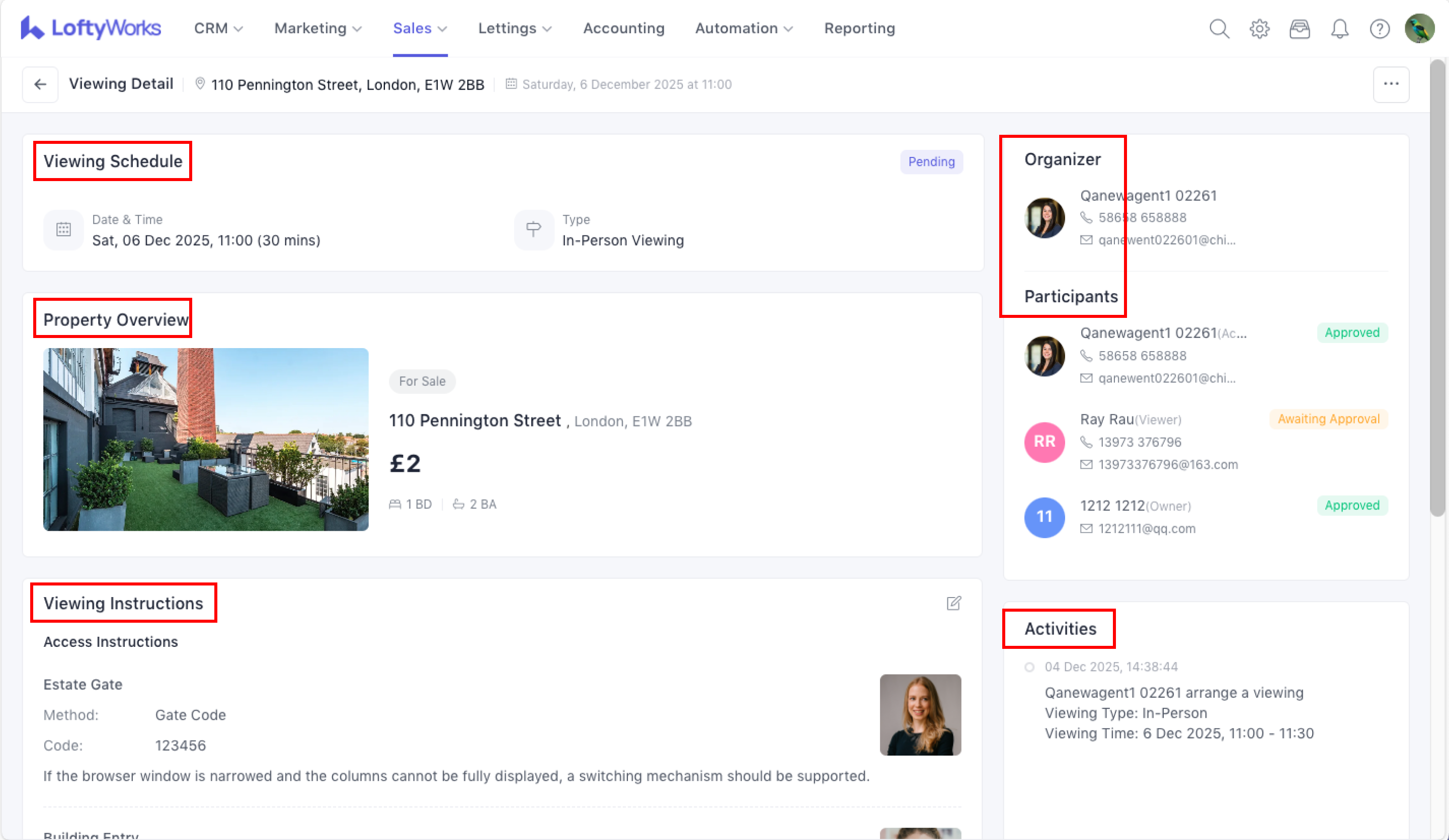Viewport: 1449px width, 840px height.
Task: Click the notifications bell icon
Action: 1339,28
